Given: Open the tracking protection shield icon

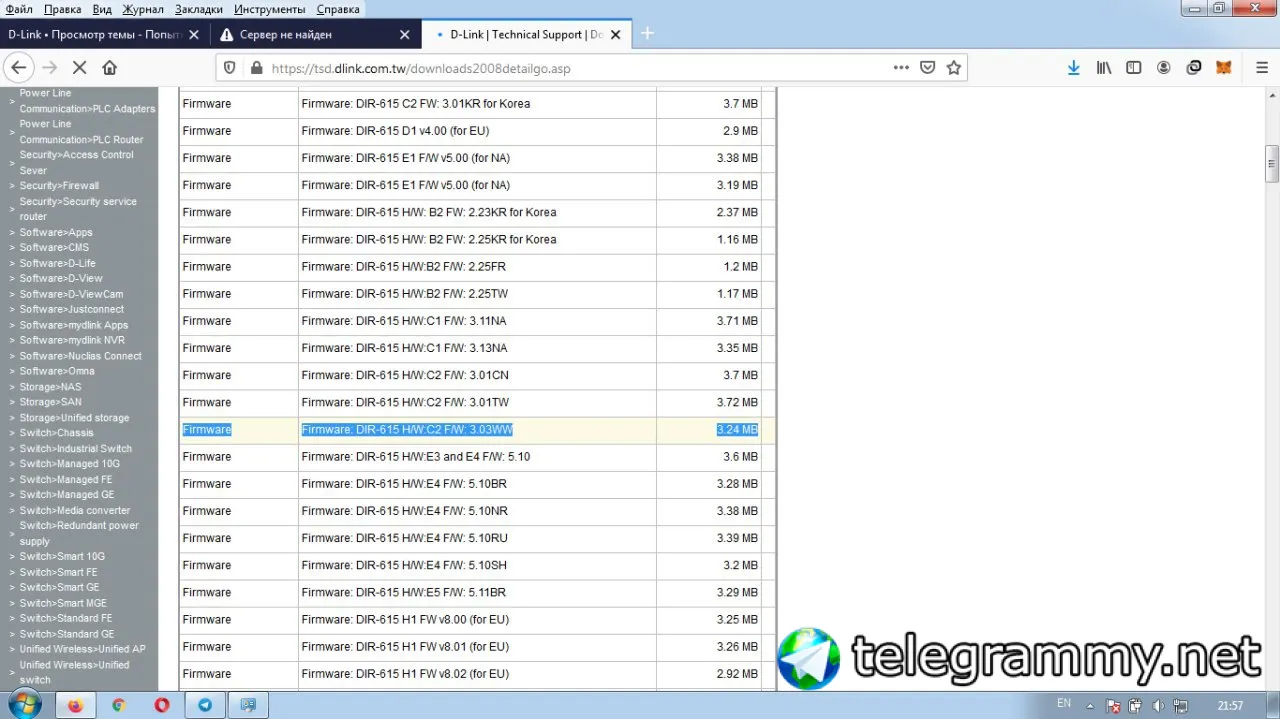Looking at the screenshot, I should tap(230, 68).
